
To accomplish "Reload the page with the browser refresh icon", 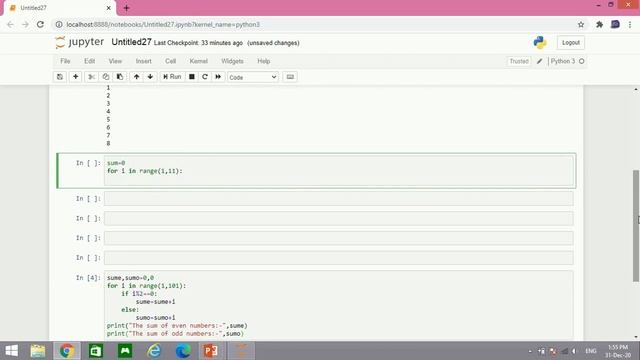I will [x=40, y=24].
